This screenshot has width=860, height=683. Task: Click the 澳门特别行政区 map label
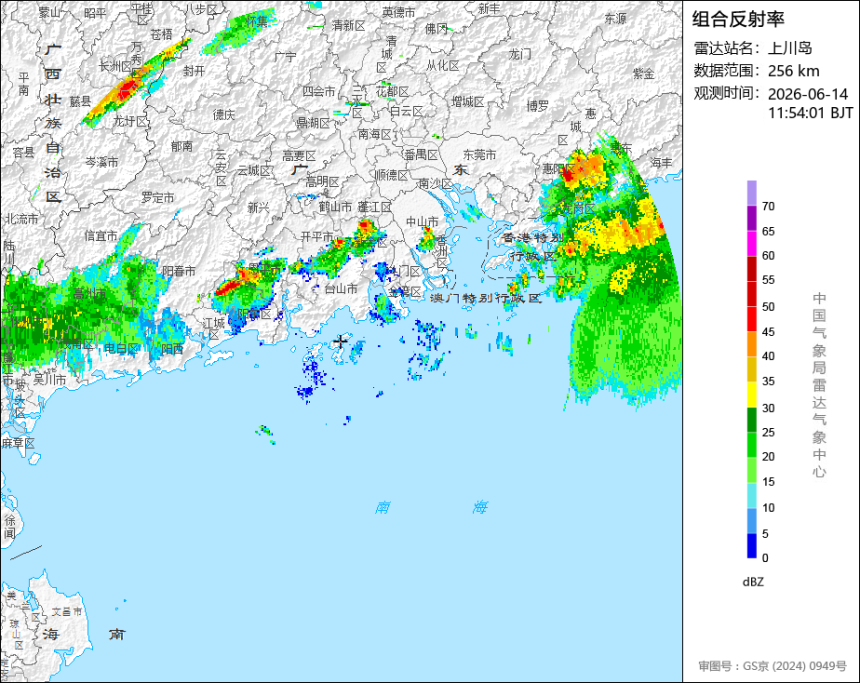[486, 298]
